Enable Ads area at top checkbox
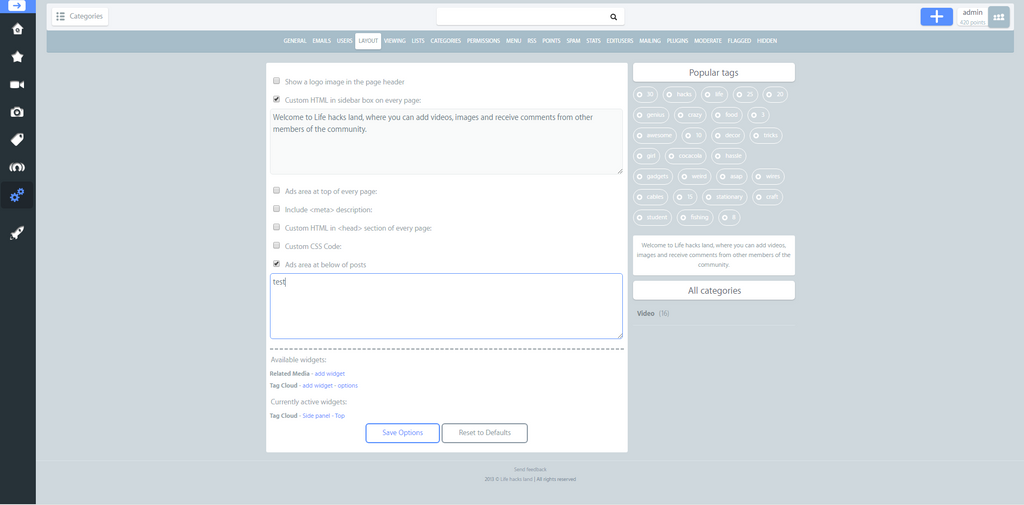The width and height of the screenshot is (1024, 505). point(276,191)
